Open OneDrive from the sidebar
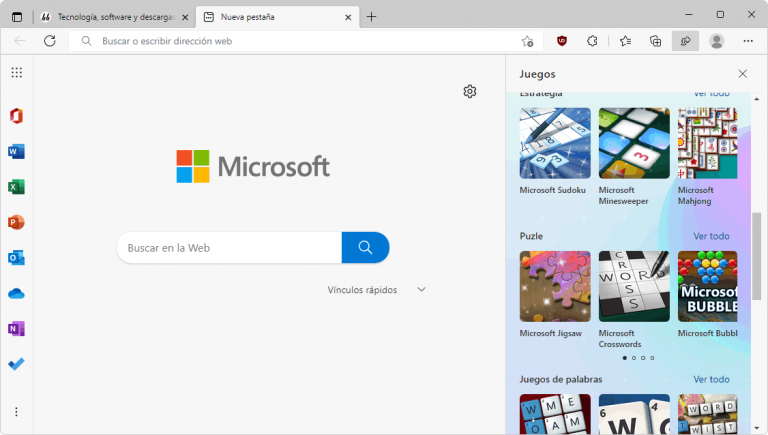Screen dimensions: 768x435 [16, 293]
